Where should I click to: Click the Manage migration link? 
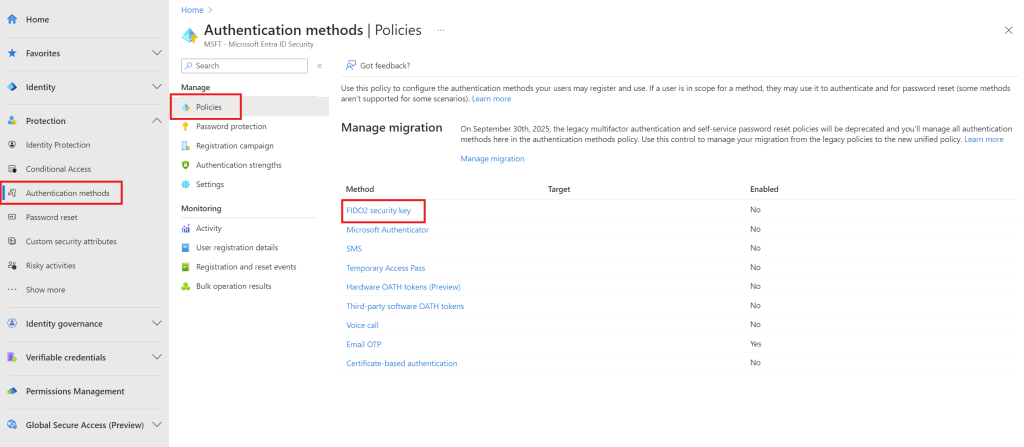pyautogui.click(x=492, y=159)
